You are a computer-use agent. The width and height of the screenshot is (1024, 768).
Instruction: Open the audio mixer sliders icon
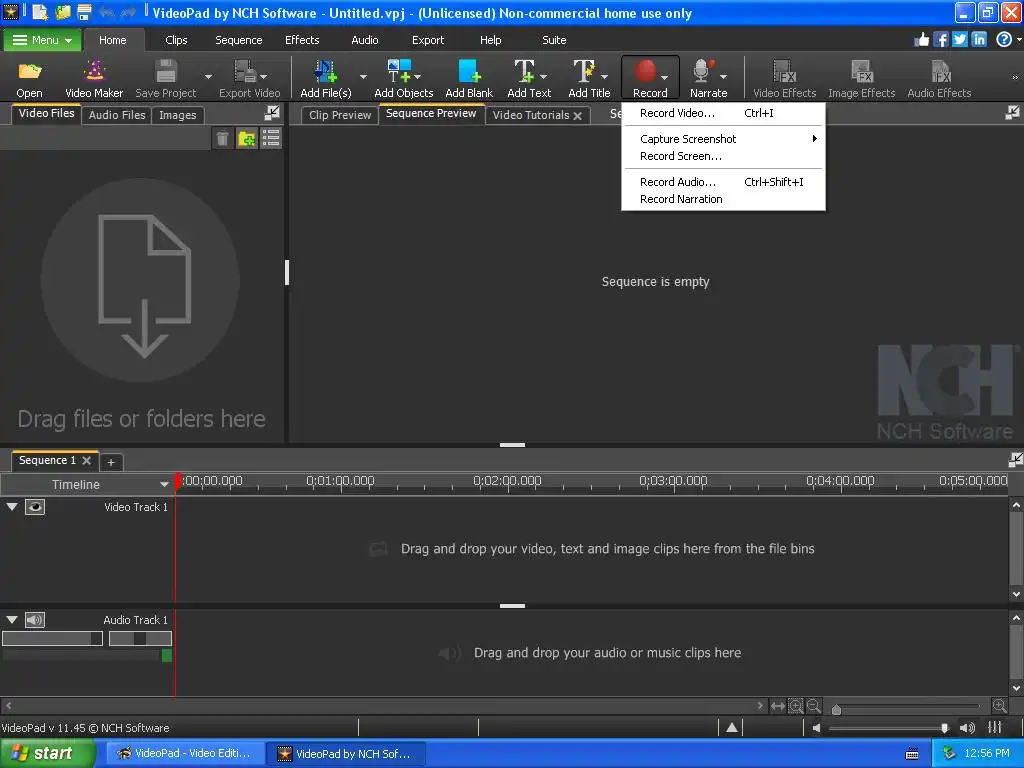coord(995,727)
